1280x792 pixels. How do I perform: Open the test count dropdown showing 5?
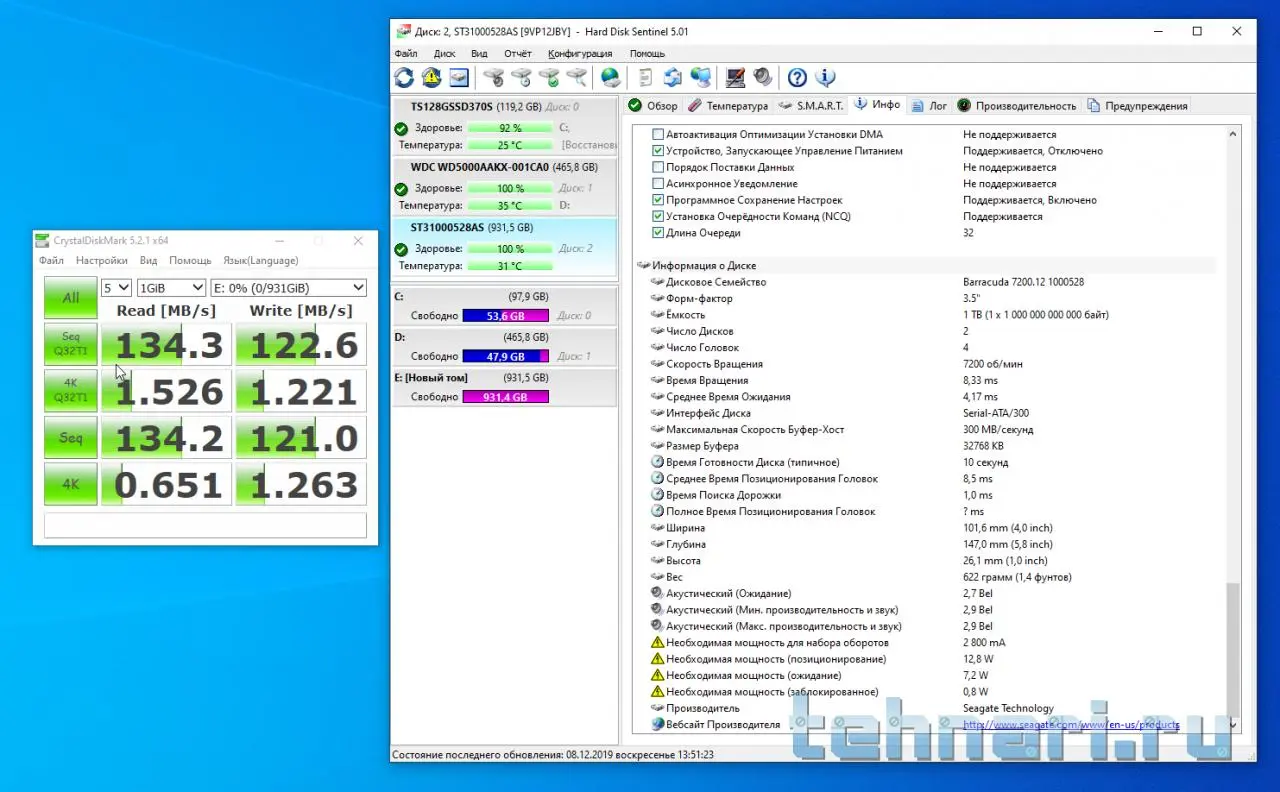tap(116, 288)
